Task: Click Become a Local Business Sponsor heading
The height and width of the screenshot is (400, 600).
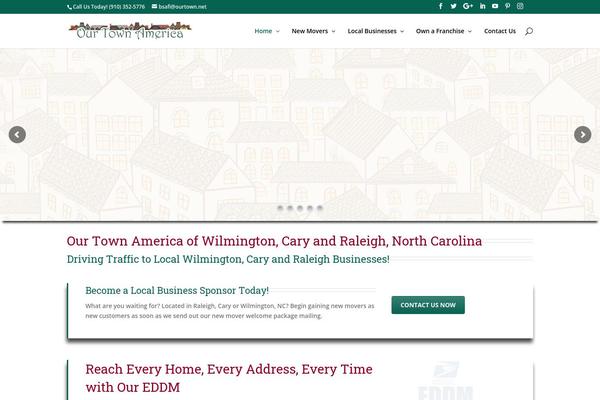Action: pyautogui.click(x=177, y=291)
